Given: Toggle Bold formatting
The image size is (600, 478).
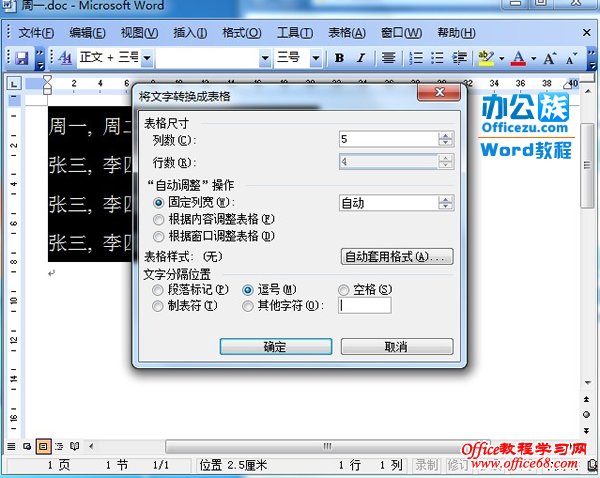Looking at the screenshot, I should point(339,58).
